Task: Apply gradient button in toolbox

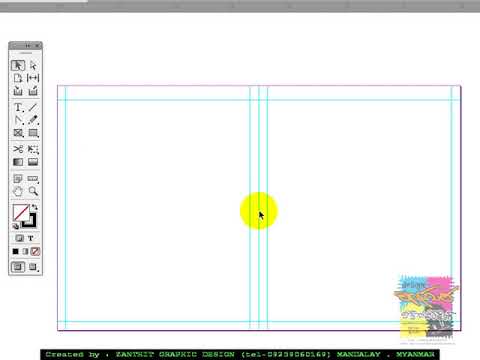Action: (x=25, y=251)
